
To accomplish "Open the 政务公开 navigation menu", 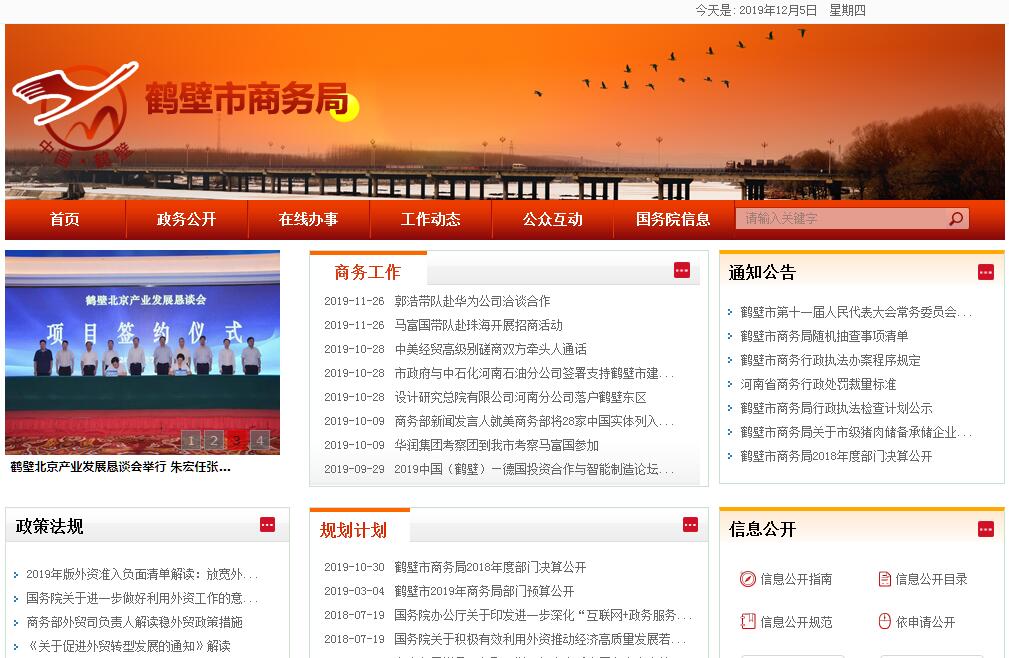I will tap(186, 219).
